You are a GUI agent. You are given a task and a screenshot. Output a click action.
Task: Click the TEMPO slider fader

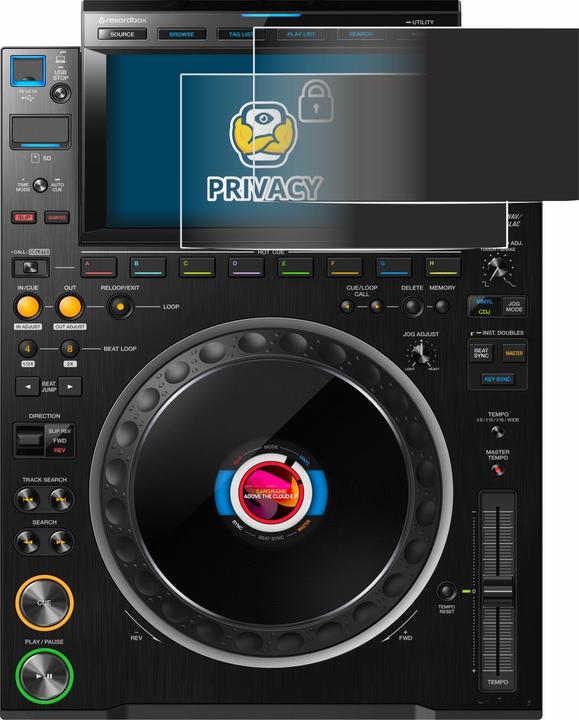tap(498, 589)
